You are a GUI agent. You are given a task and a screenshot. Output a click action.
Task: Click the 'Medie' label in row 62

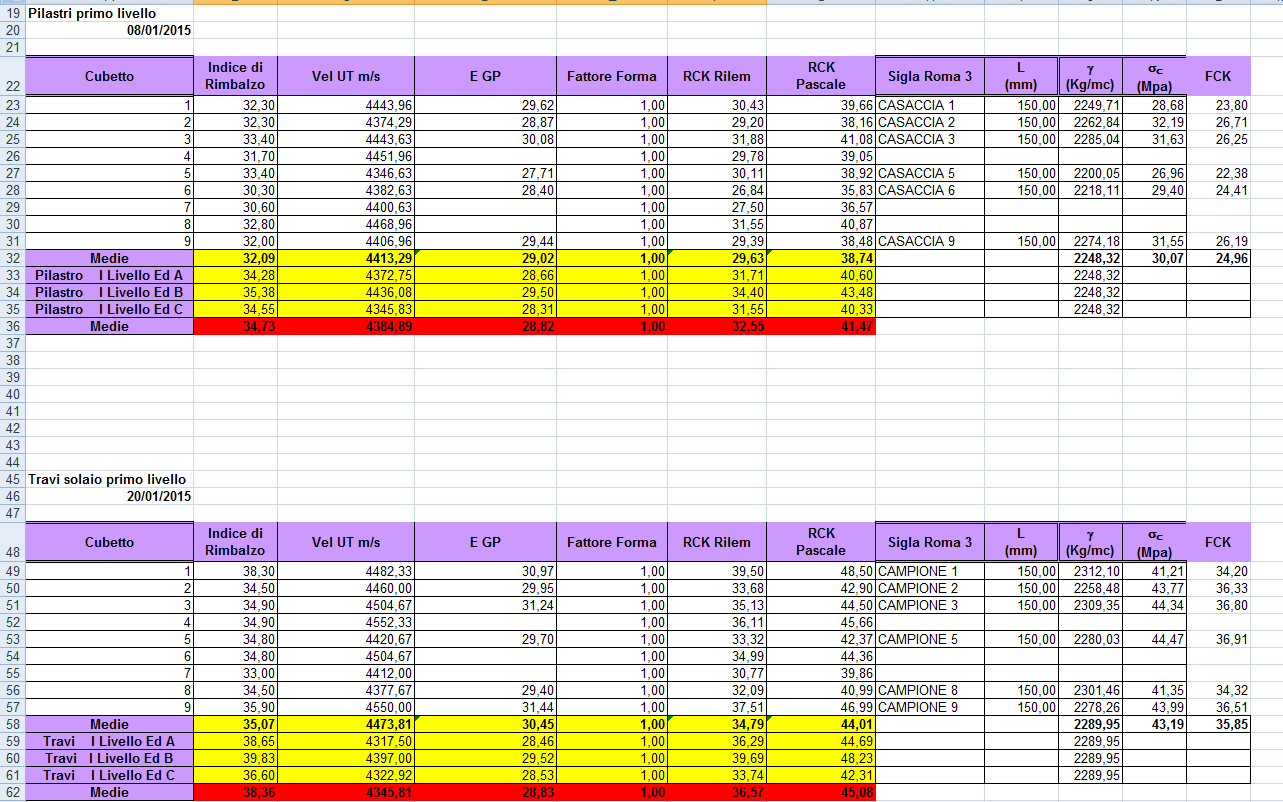pyautogui.click(x=109, y=792)
